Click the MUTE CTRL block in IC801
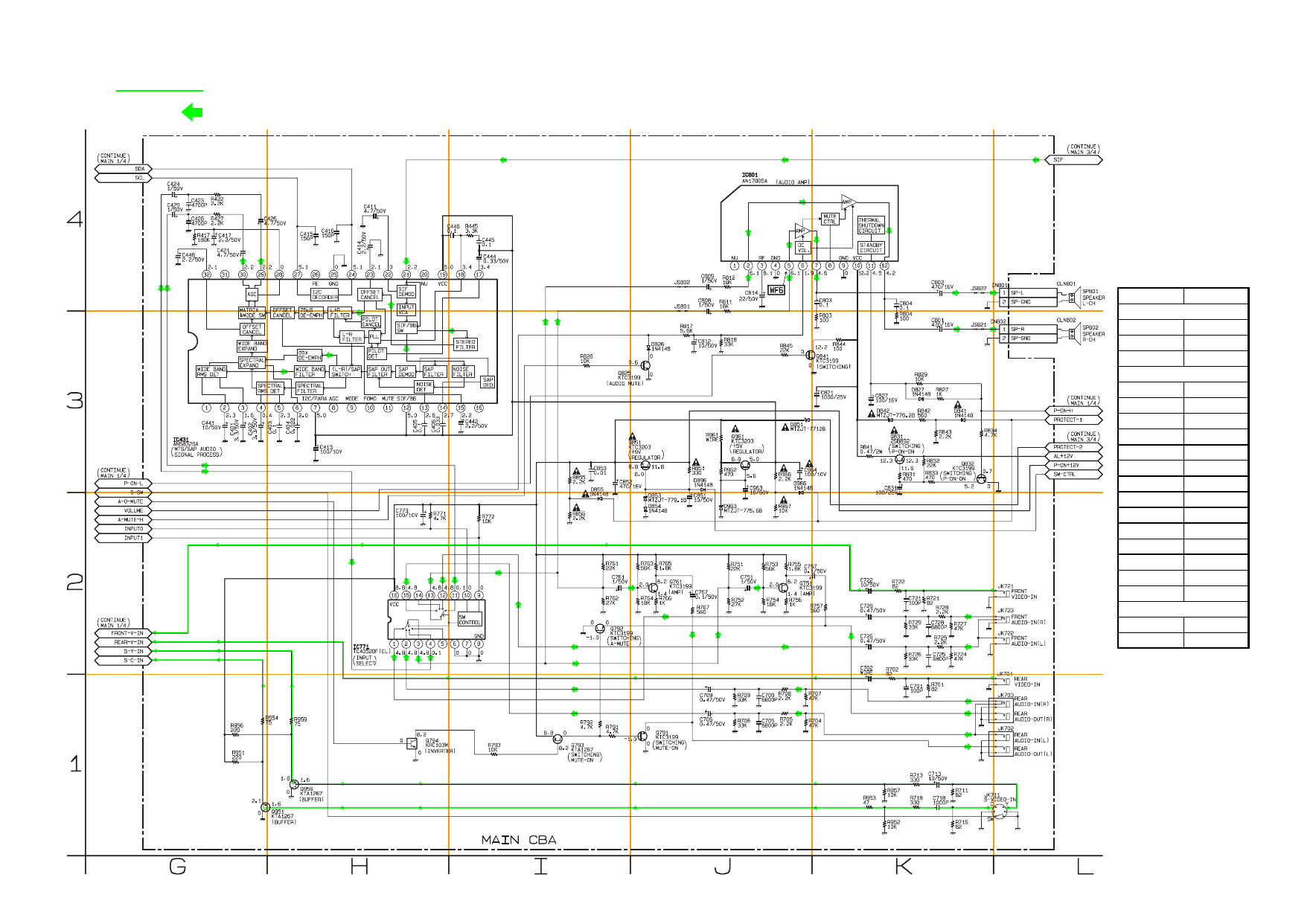Viewport: 1316px width, 921px height. point(830,219)
